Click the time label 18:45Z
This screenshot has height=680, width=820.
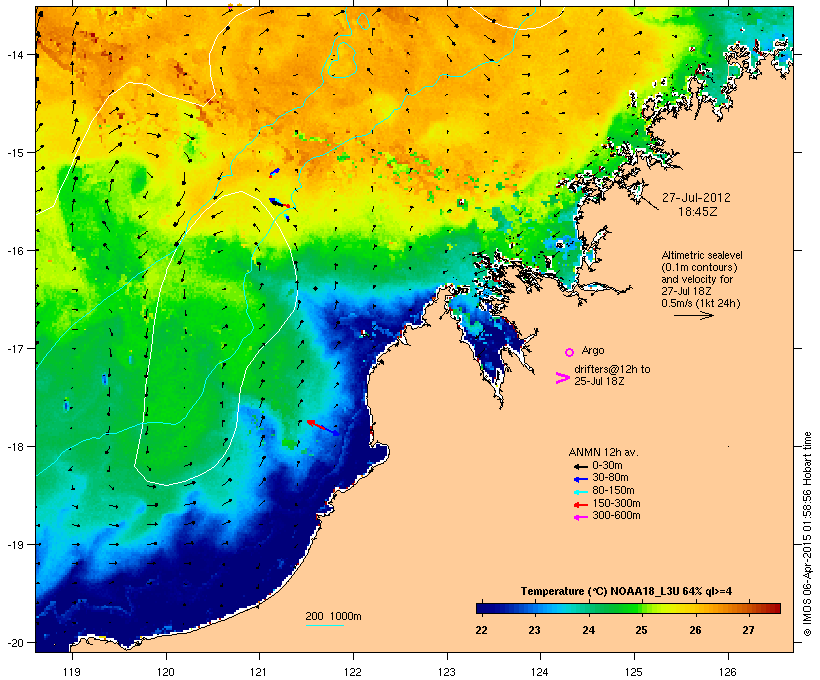tap(698, 212)
